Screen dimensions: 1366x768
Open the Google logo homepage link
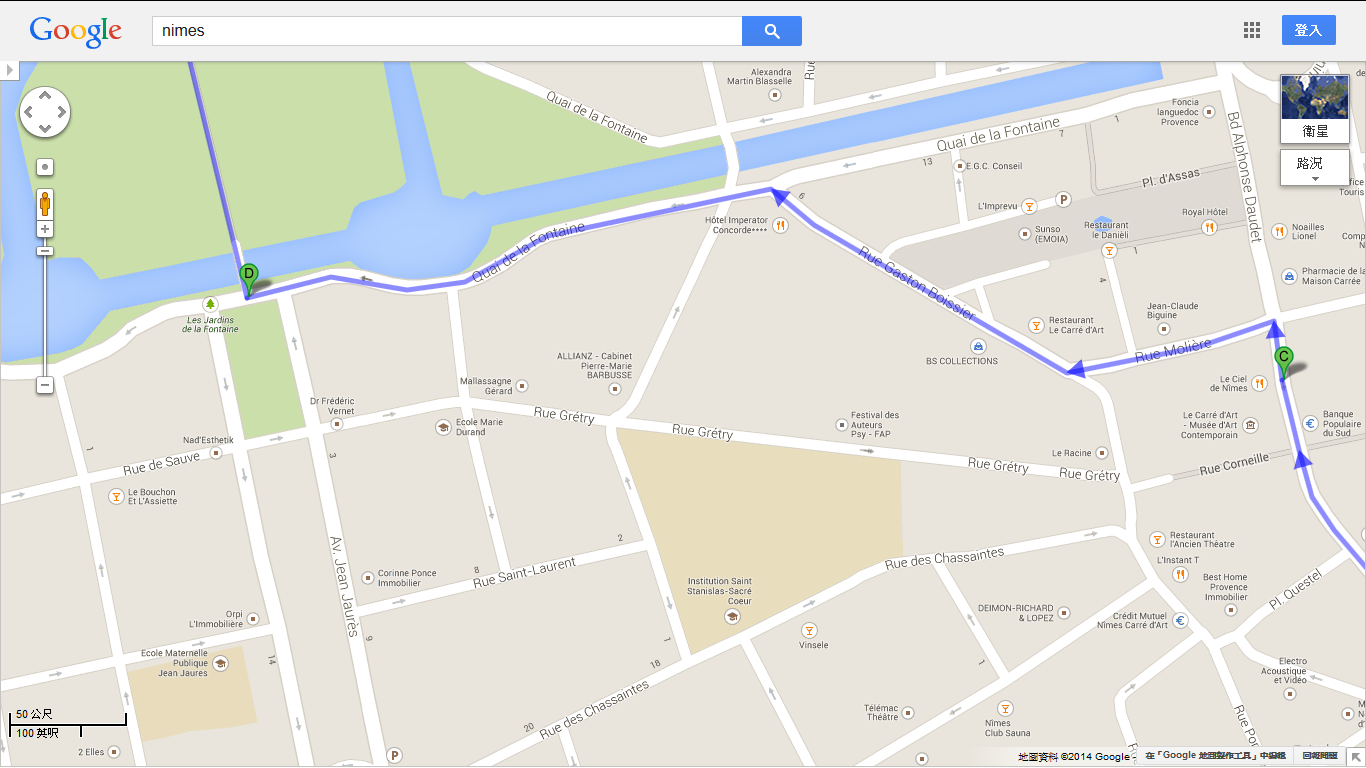coord(76,31)
